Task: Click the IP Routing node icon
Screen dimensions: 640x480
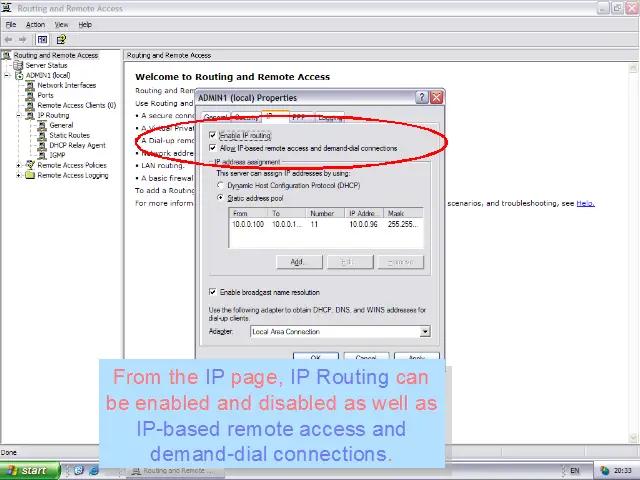Action: pyautogui.click(x=31, y=116)
